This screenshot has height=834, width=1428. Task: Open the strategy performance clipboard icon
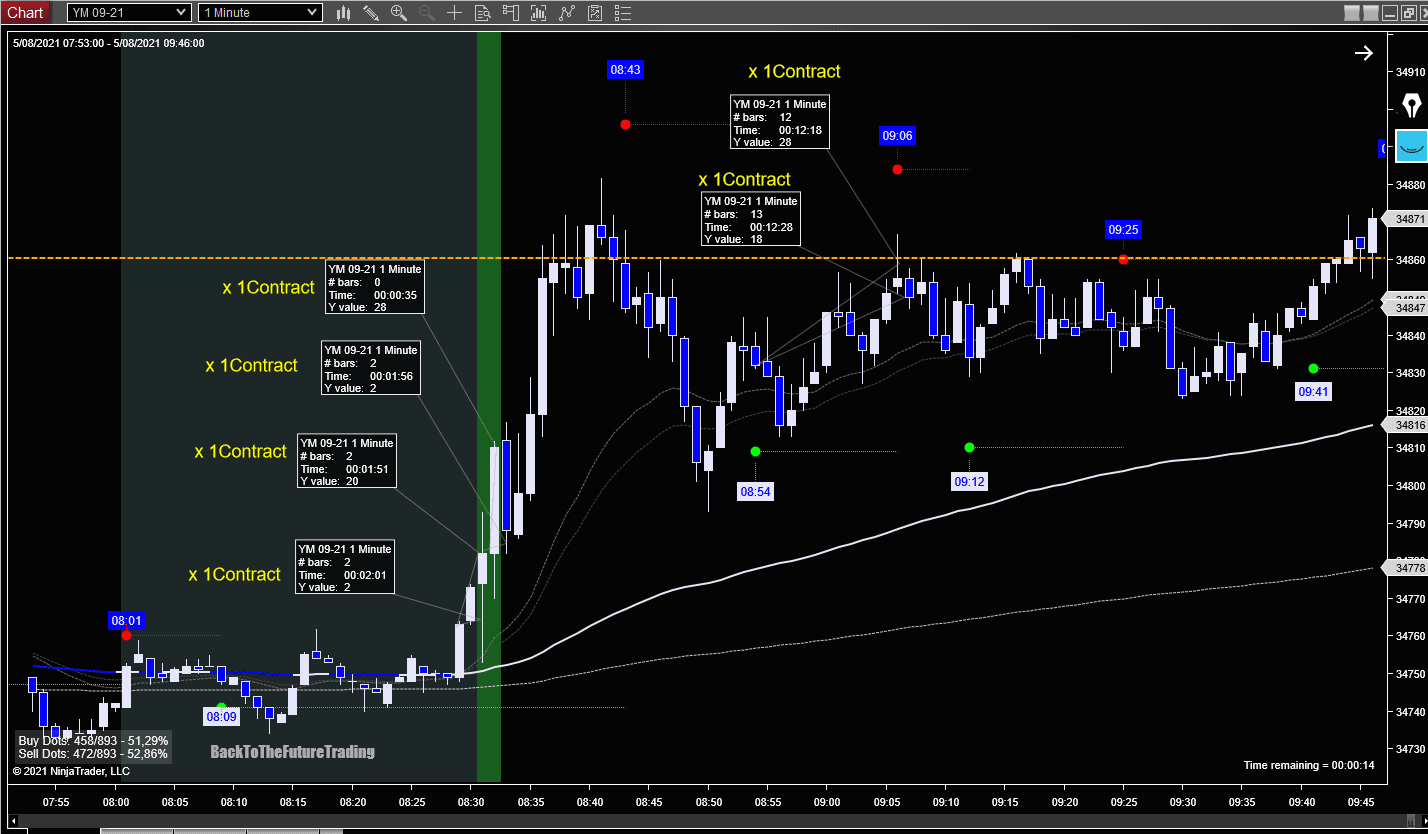595,13
